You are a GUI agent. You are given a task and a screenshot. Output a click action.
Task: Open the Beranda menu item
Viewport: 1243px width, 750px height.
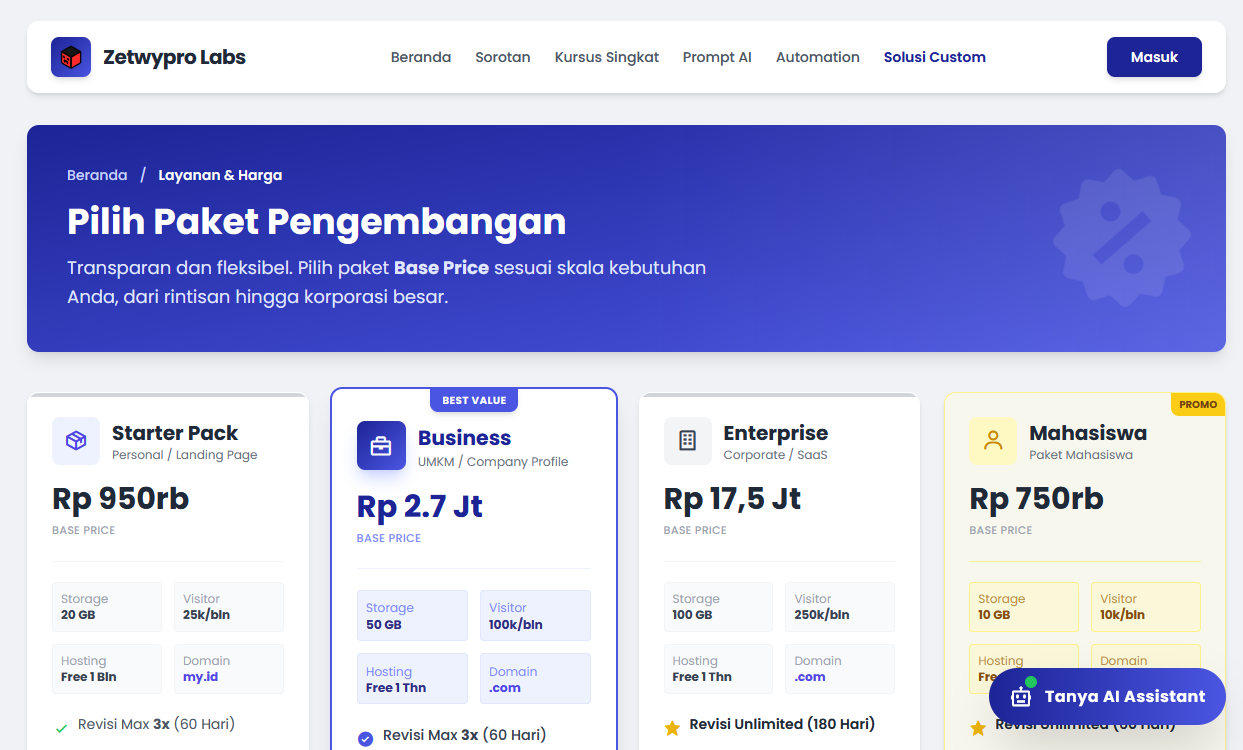coord(420,57)
